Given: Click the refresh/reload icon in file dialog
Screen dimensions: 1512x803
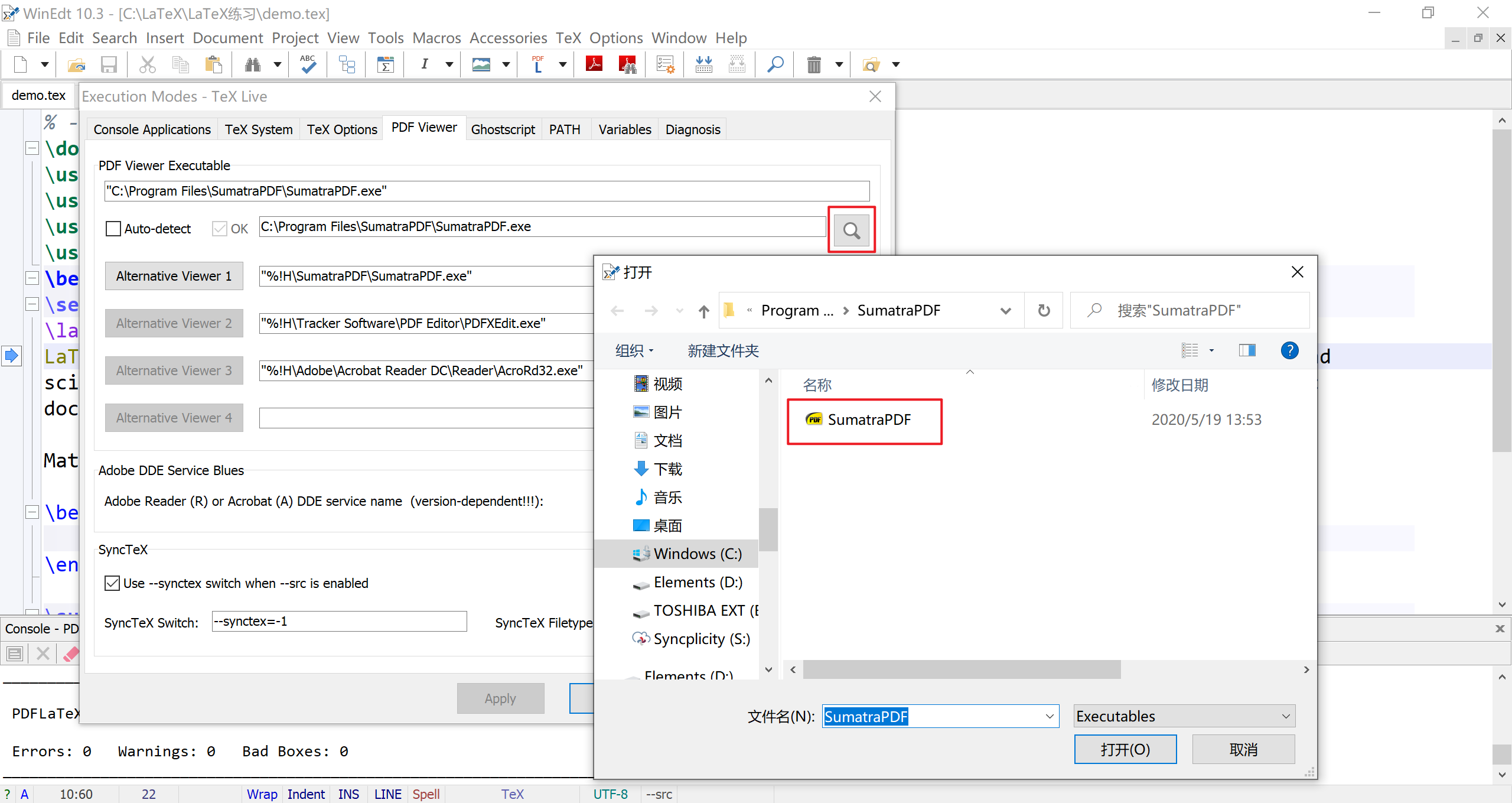Looking at the screenshot, I should (1044, 310).
